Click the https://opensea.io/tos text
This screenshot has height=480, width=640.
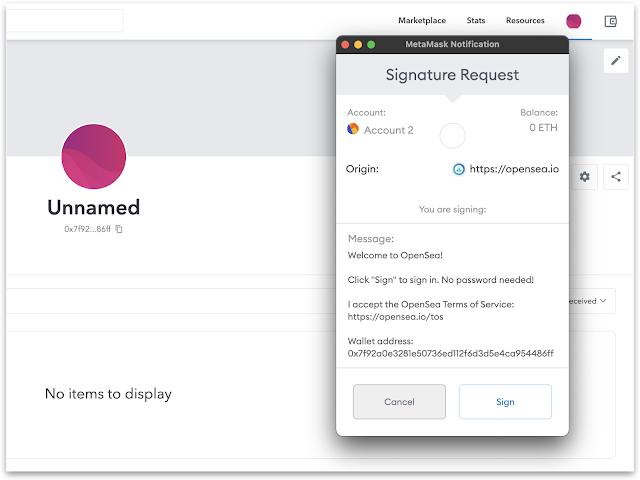pos(395,317)
